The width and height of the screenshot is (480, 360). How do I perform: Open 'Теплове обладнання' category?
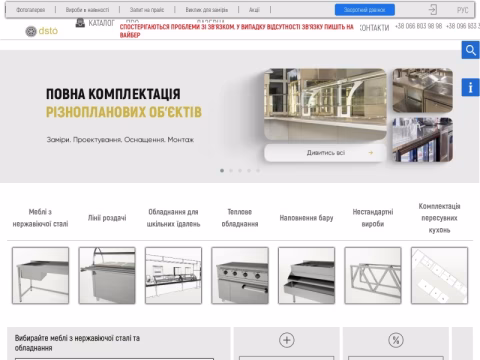pyautogui.click(x=240, y=218)
